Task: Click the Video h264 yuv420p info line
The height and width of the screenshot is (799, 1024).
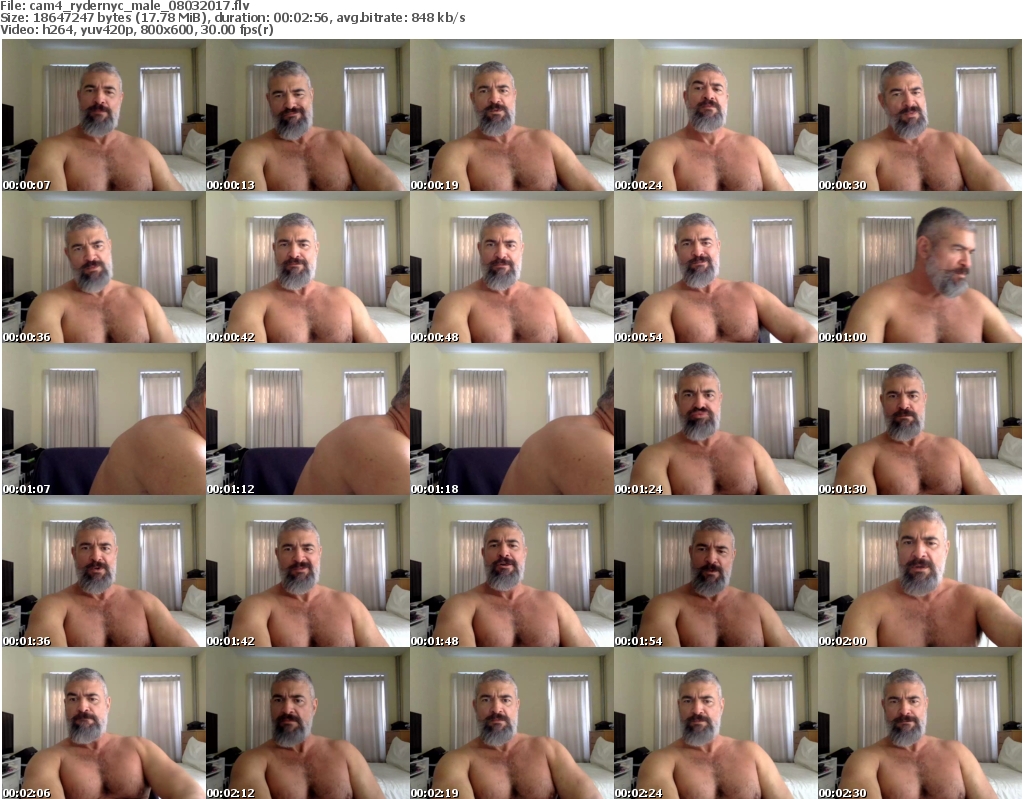Action: click(x=136, y=30)
